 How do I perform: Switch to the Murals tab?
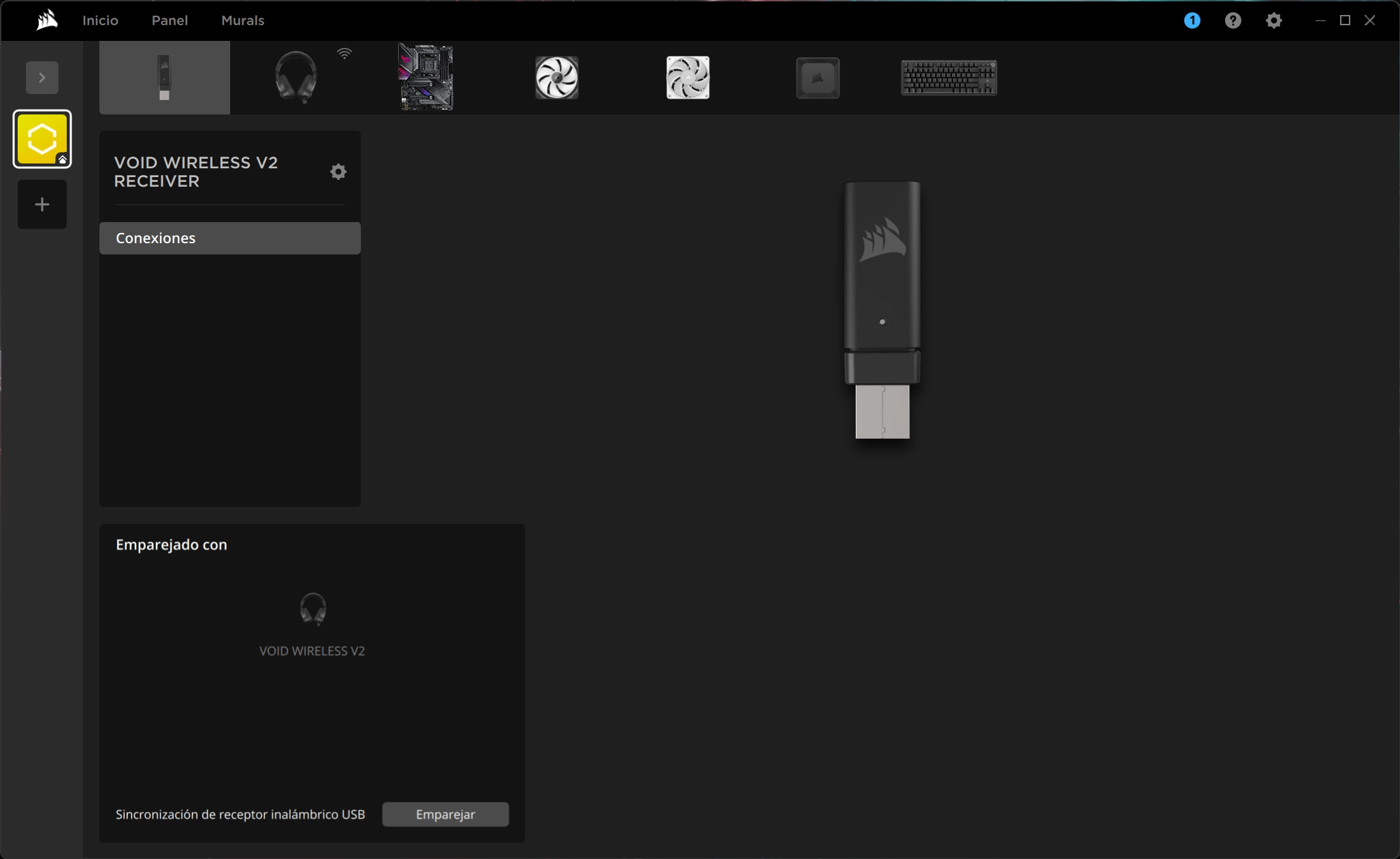(x=242, y=20)
